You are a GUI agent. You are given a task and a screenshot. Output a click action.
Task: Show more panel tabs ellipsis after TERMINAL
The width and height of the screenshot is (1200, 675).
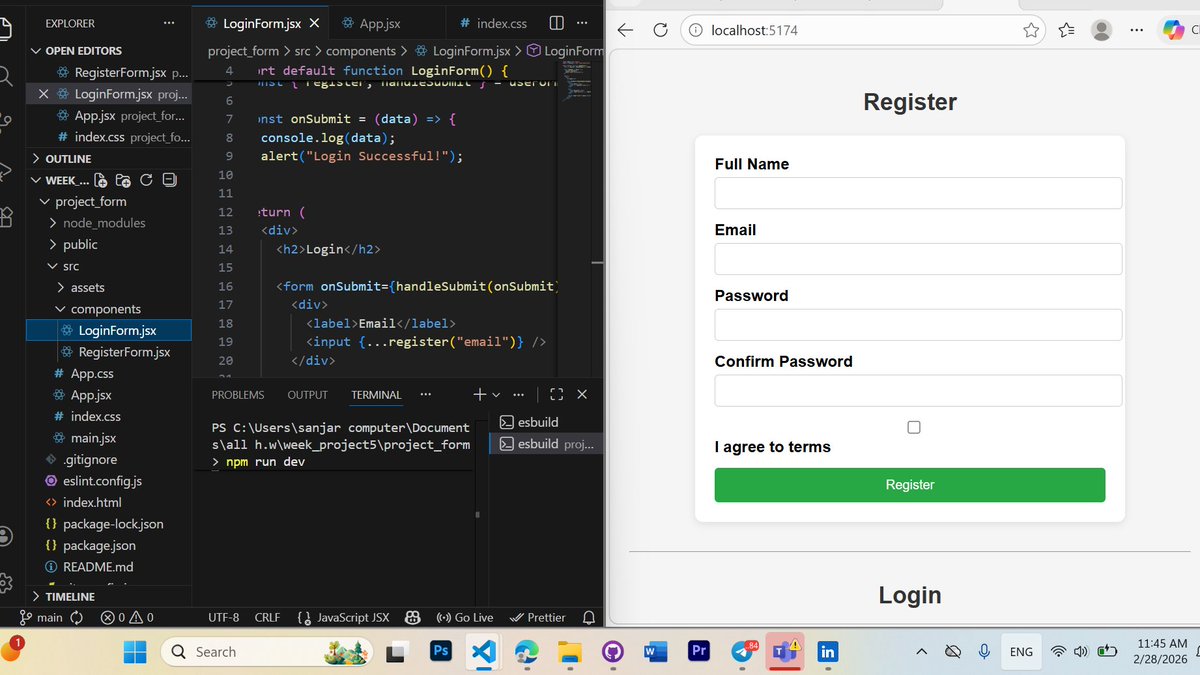[426, 394]
